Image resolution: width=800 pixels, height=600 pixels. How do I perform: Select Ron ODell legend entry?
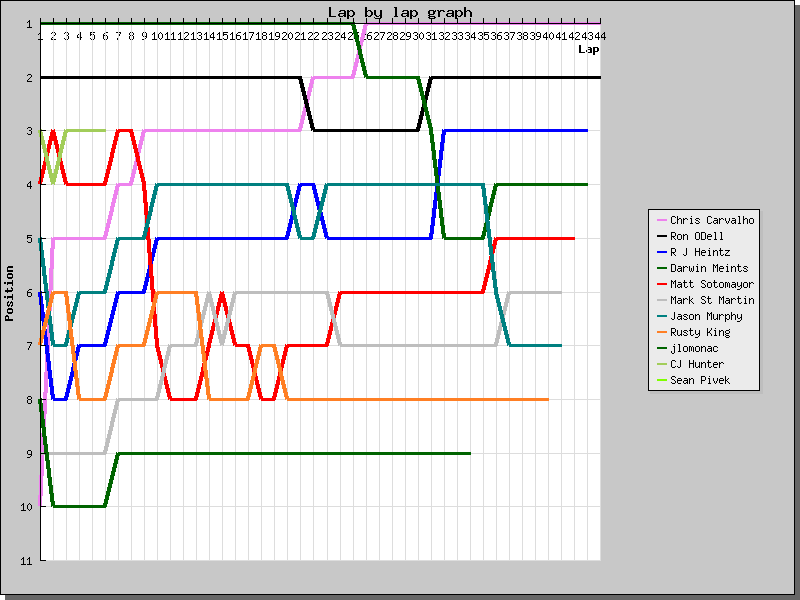tap(696, 236)
